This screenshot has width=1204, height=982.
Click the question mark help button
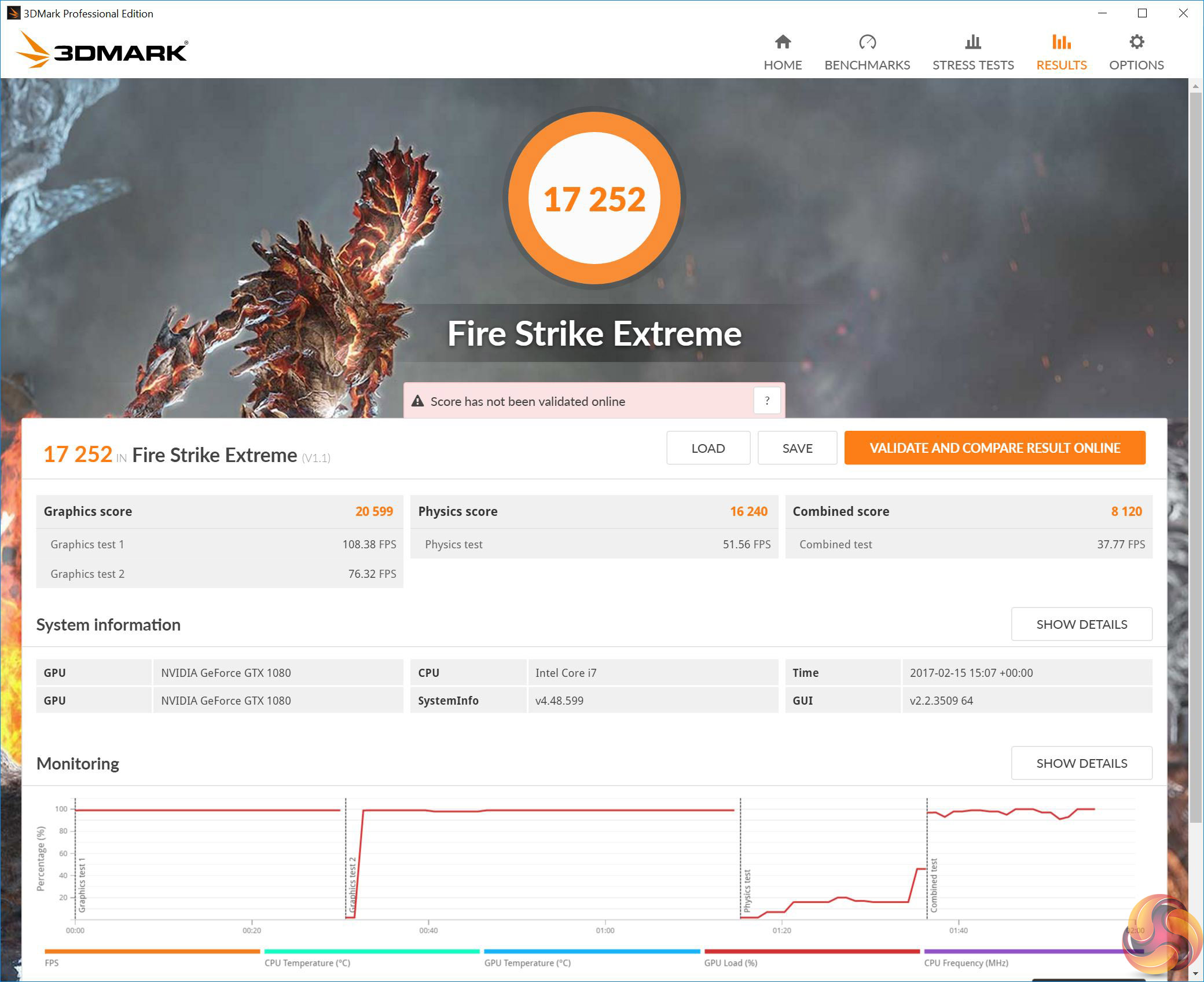[767, 401]
